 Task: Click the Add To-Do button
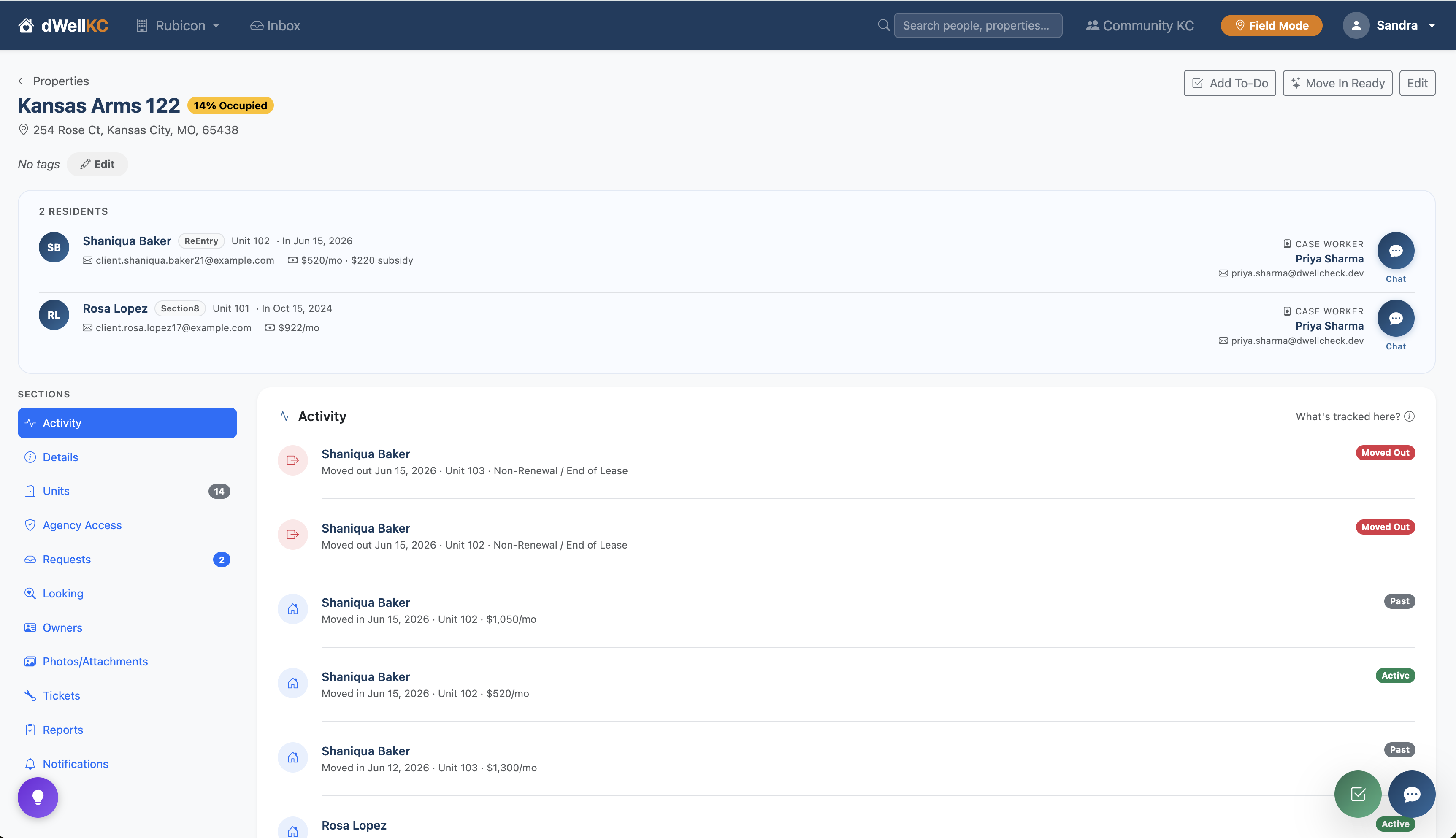click(x=1229, y=84)
